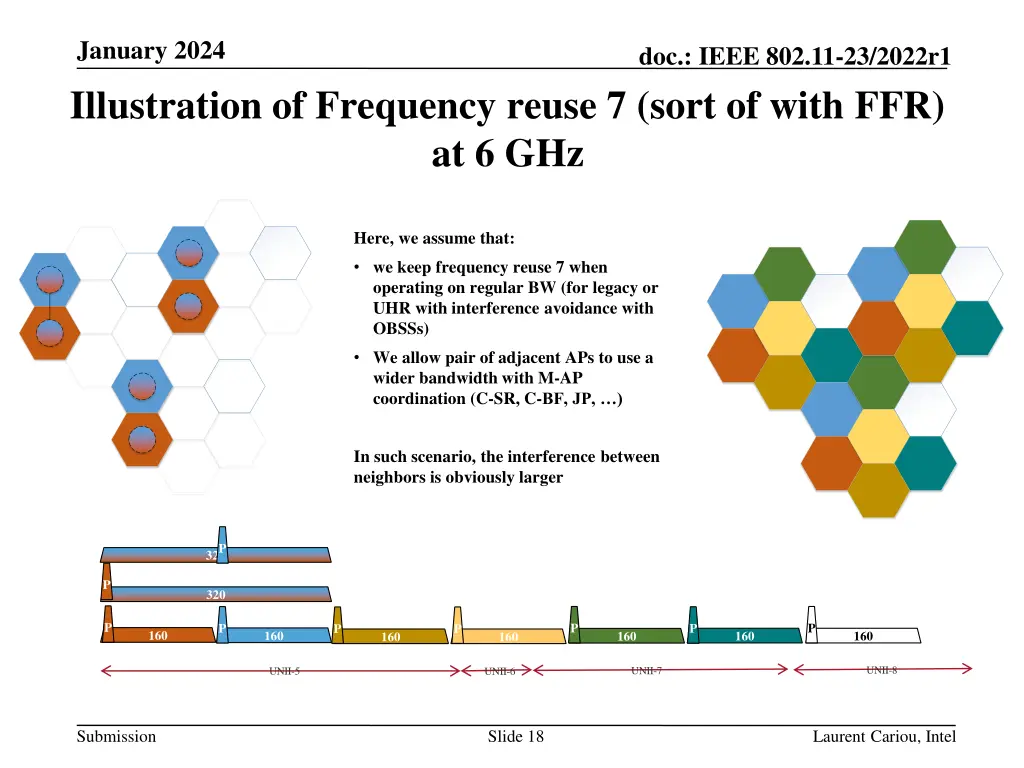Screen dimensions: 1024x768
Task: Select 'In such scenario, the interference between' sentence
Action: (506, 456)
